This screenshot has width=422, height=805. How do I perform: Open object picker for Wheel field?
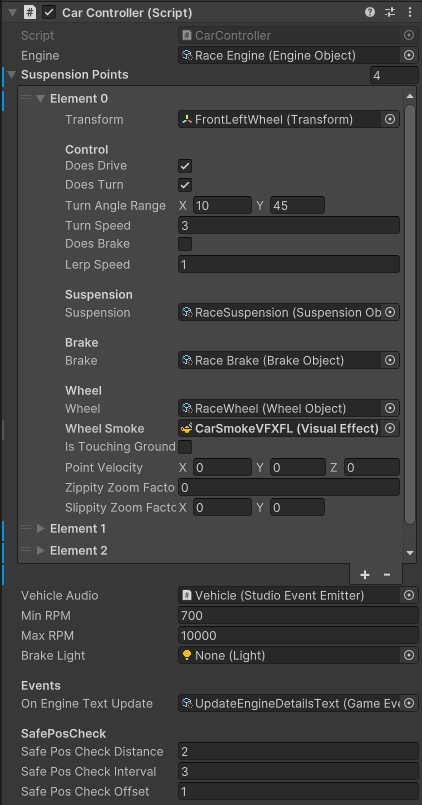tap(390, 409)
